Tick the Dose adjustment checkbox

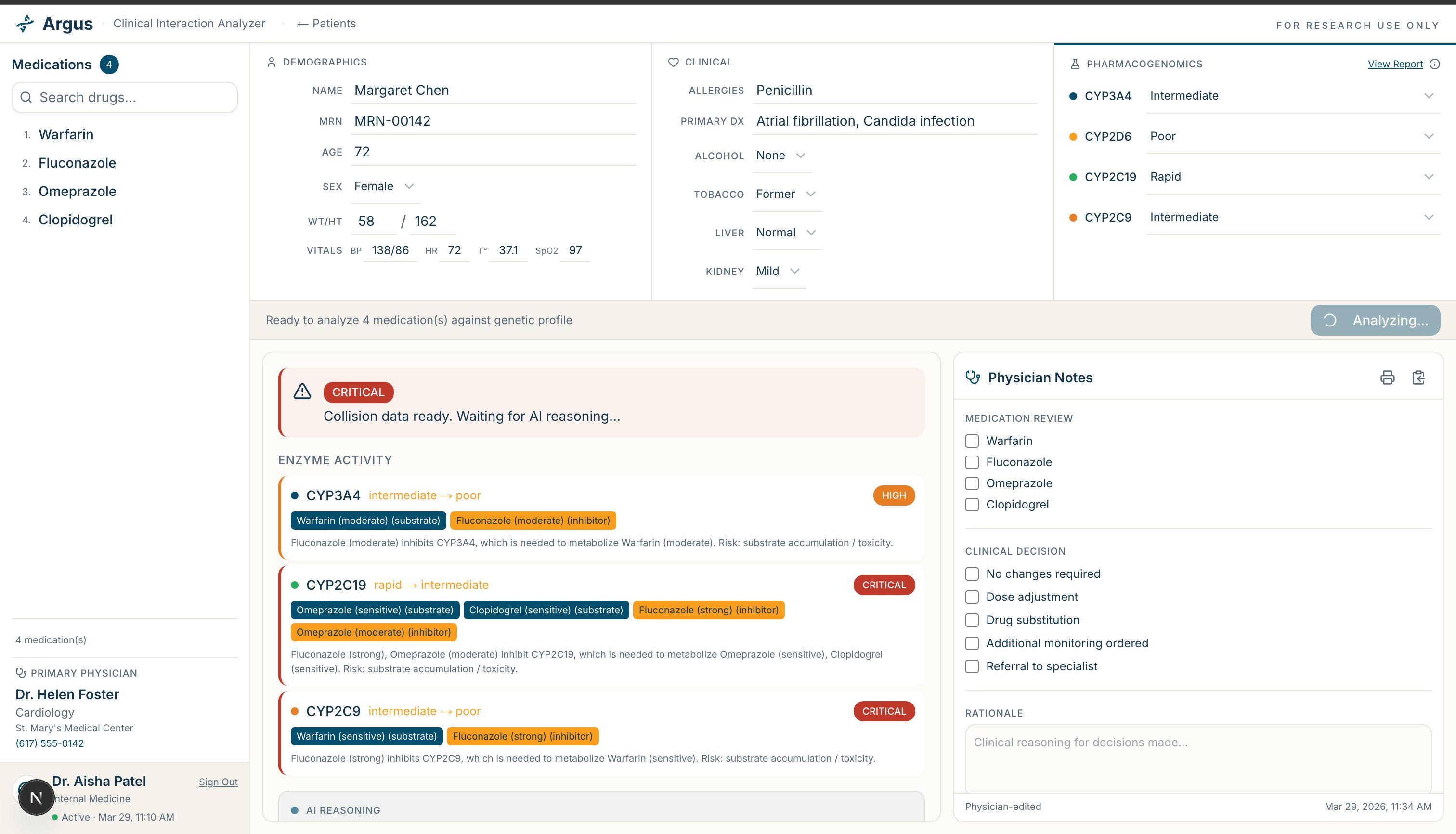click(972, 597)
